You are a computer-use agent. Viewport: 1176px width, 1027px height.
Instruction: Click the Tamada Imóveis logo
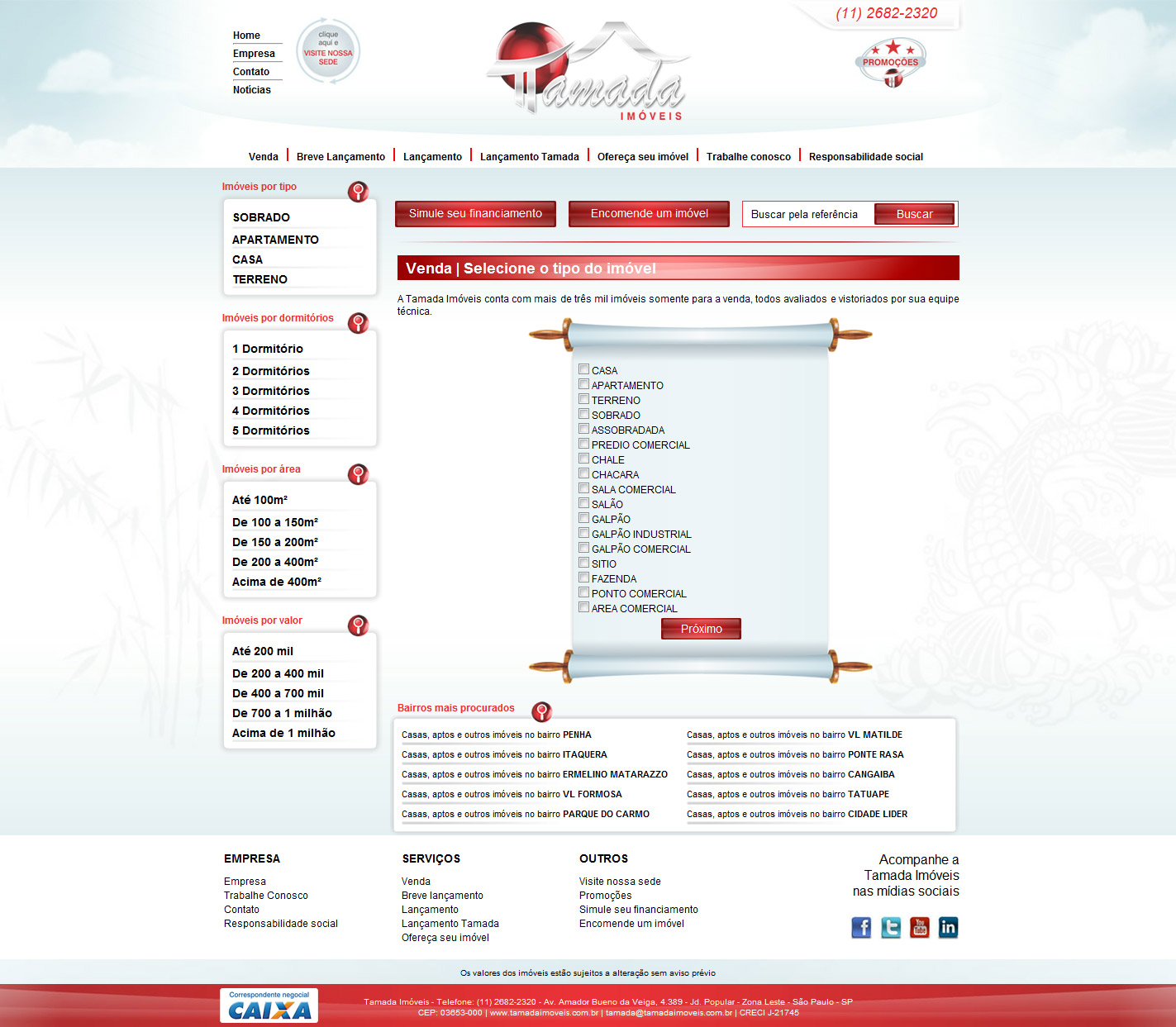click(588, 72)
